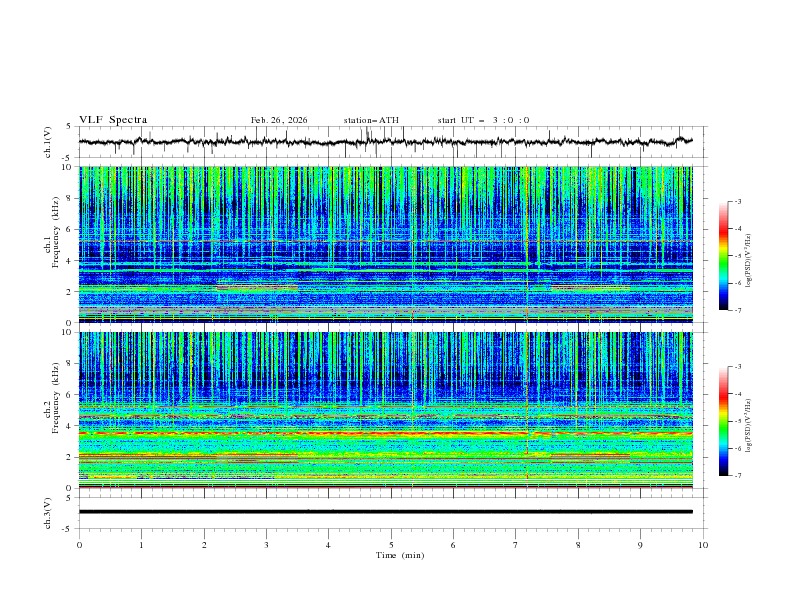Click the '-7' value on the lower colorbar

[738, 476]
